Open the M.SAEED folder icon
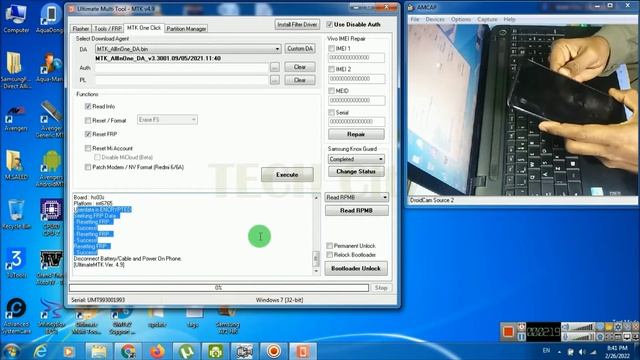The width and height of the screenshot is (640, 360). pyautogui.click(x=16, y=165)
